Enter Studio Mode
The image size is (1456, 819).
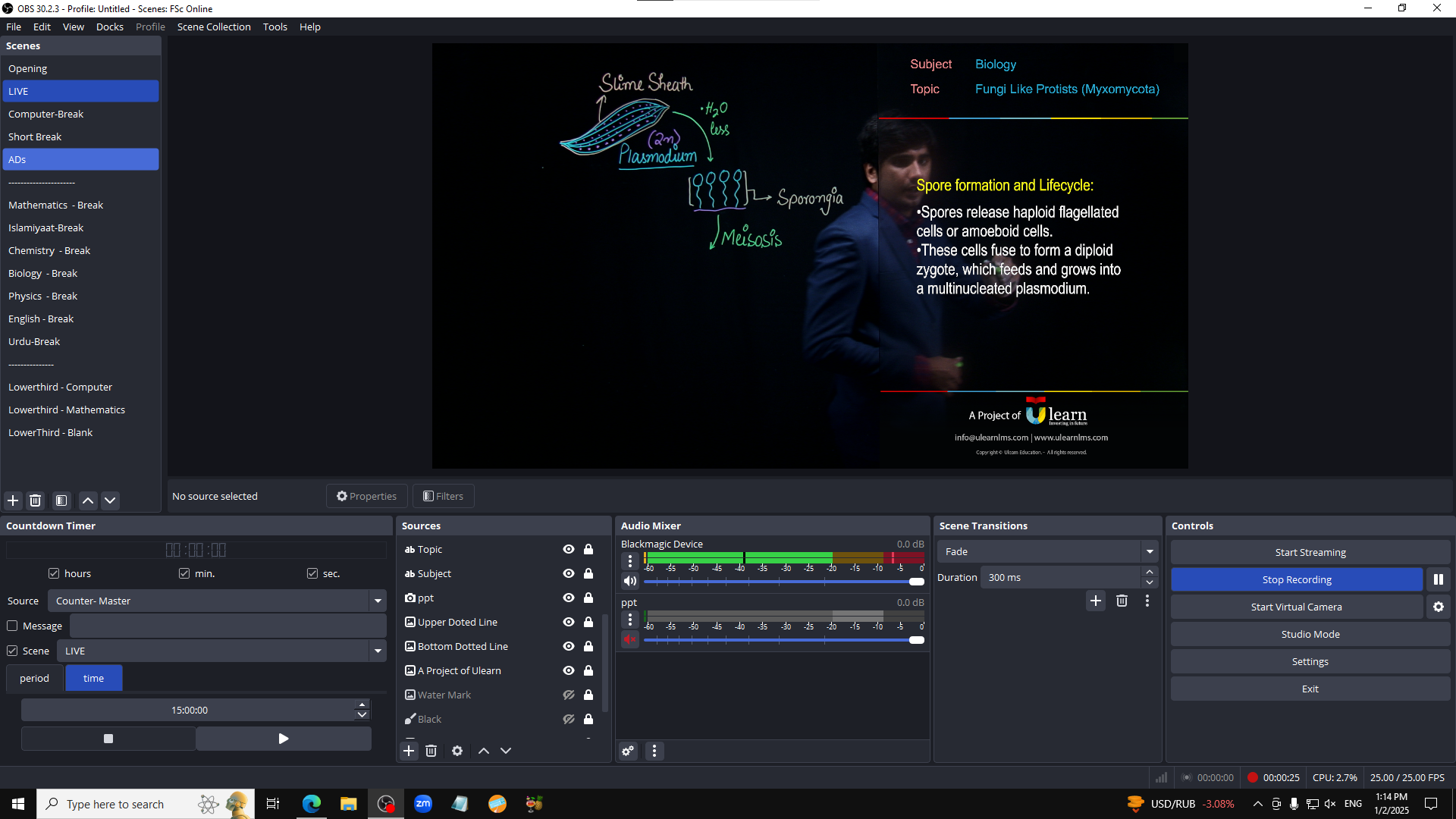(x=1310, y=634)
